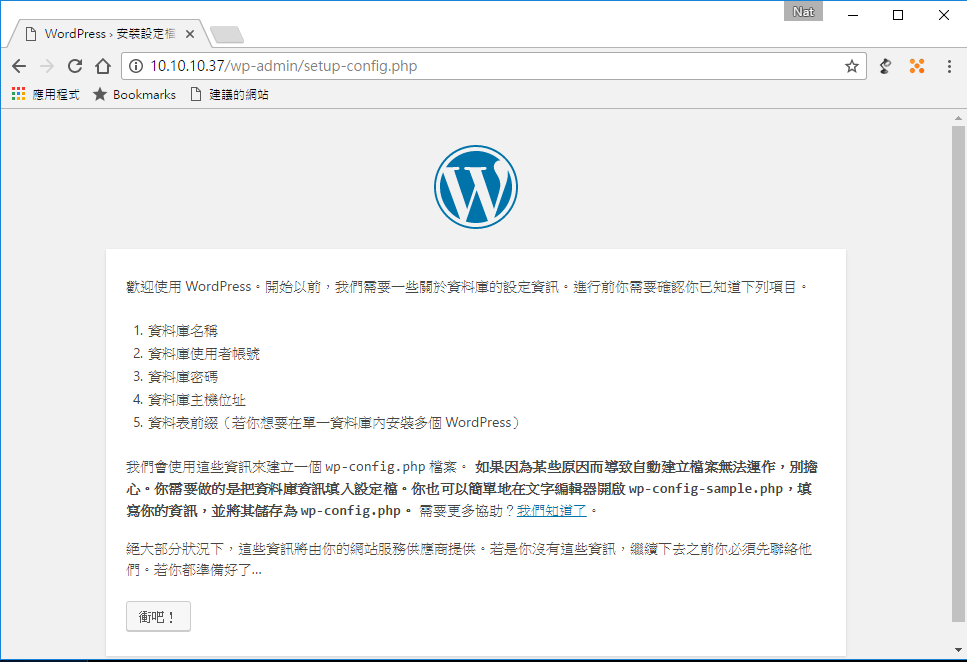Click the 衝吧！ button to continue
Viewport: 967px width, 662px height.
click(158, 616)
